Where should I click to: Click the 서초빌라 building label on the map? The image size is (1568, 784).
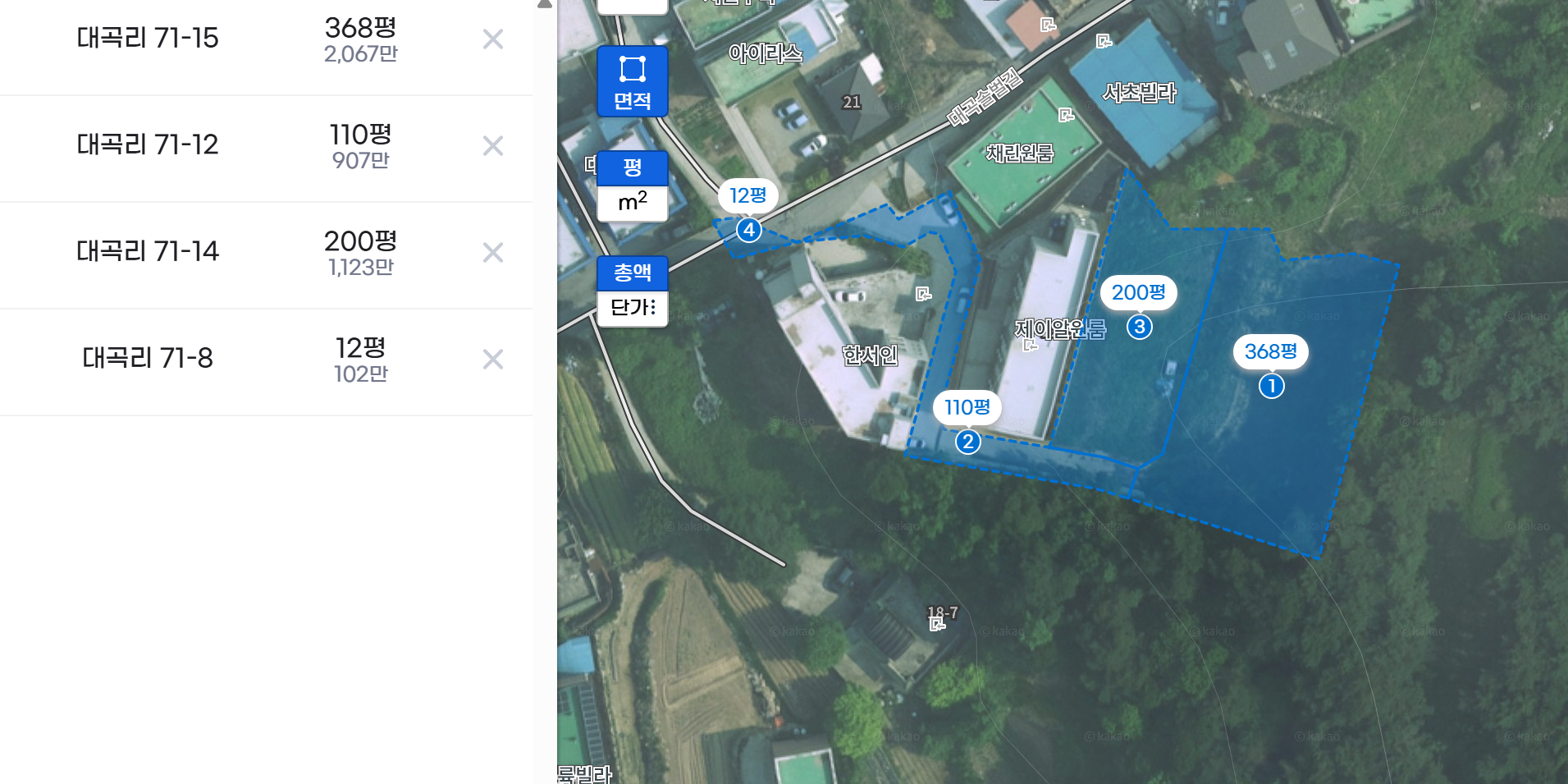coord(1139,93)
